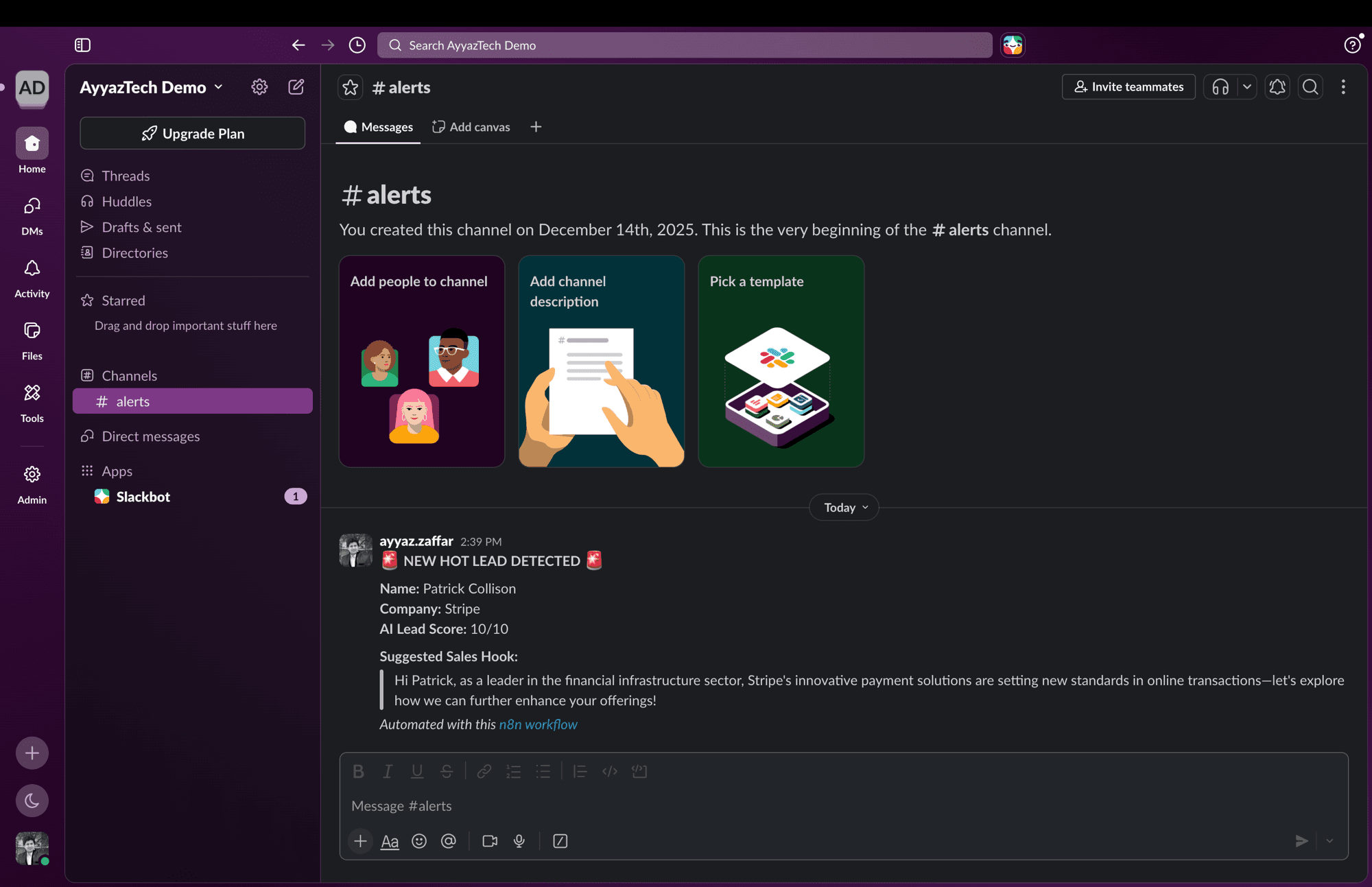Open the Slackbot AI icon beside search
Viewport: 1372px width, 887px height.
click(1013, 45)
